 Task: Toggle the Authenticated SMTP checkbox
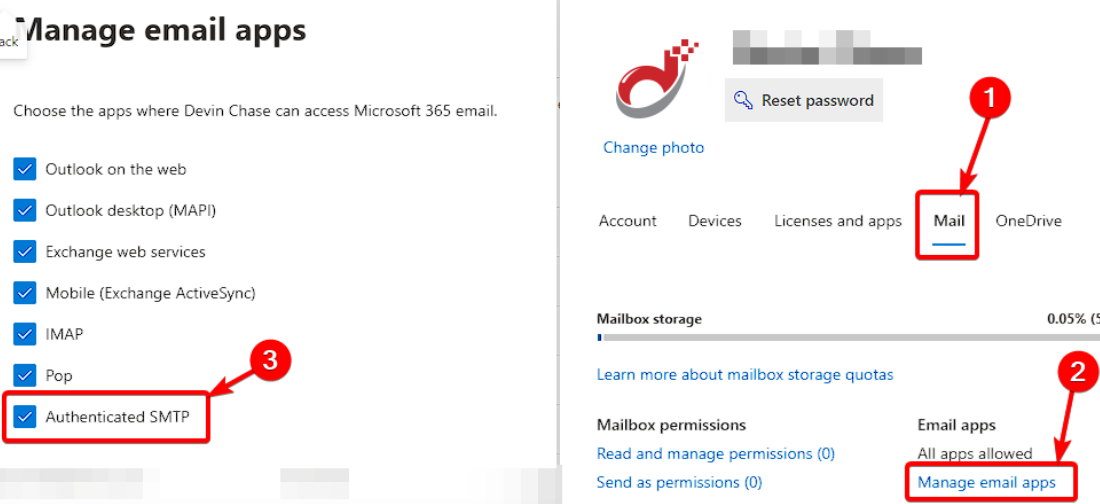(25, 416)
